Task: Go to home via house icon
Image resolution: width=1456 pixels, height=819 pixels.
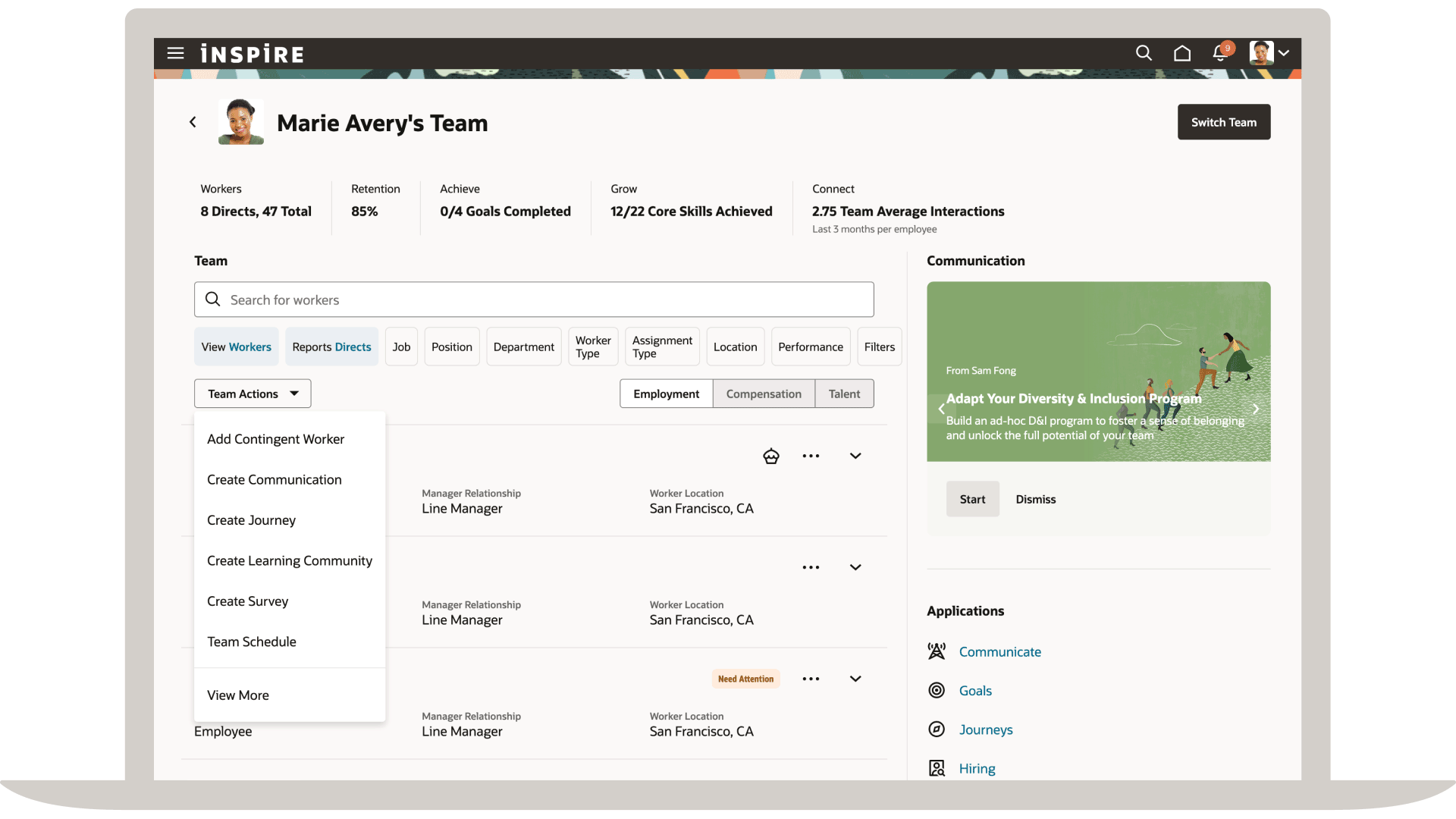Action: [x=1181, y=53]
